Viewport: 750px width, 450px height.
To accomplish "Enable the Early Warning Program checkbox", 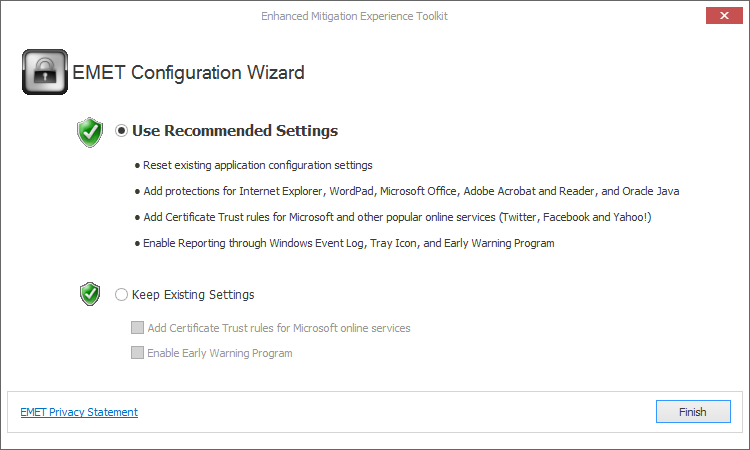I will click(137, 353).
